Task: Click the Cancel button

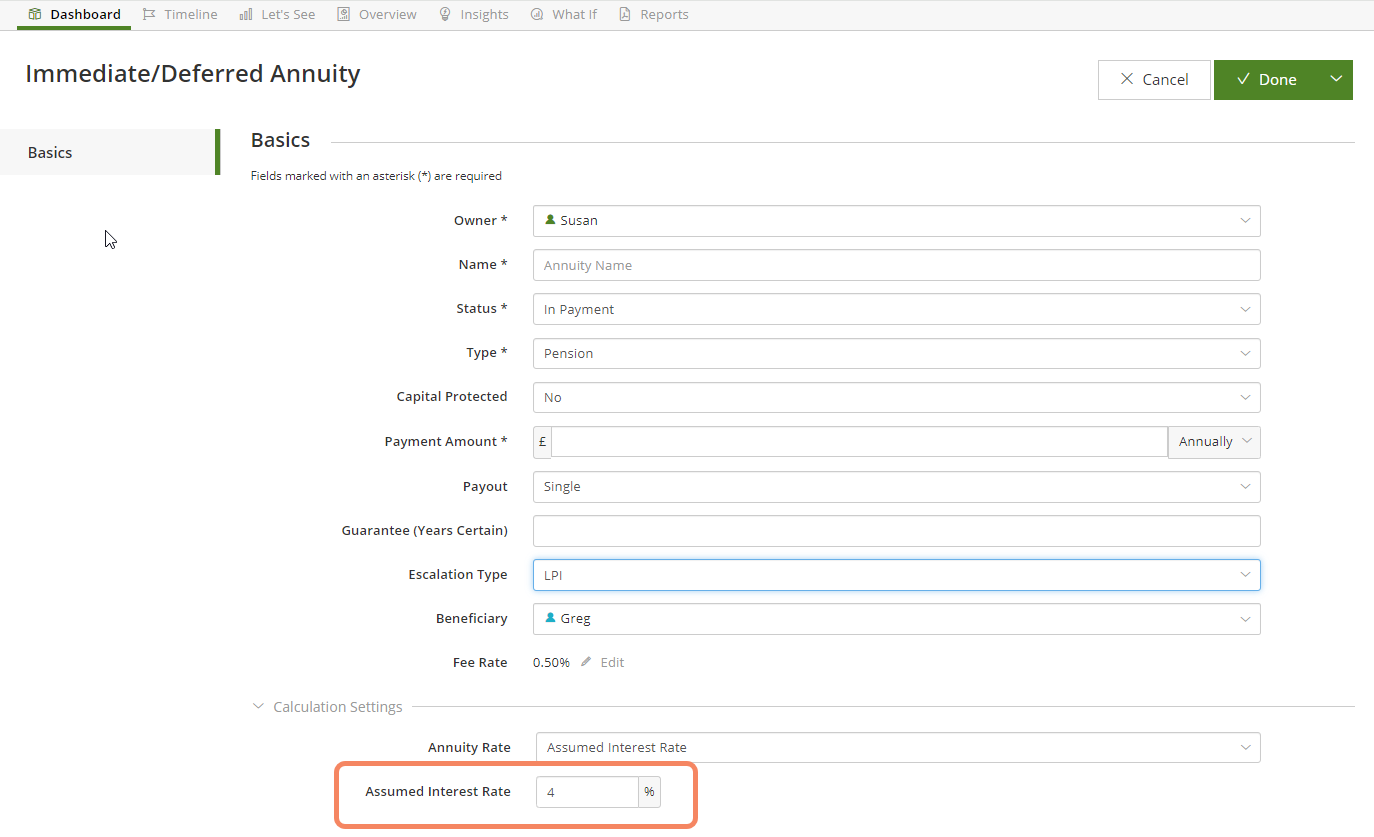Action: coord(1154,80)
